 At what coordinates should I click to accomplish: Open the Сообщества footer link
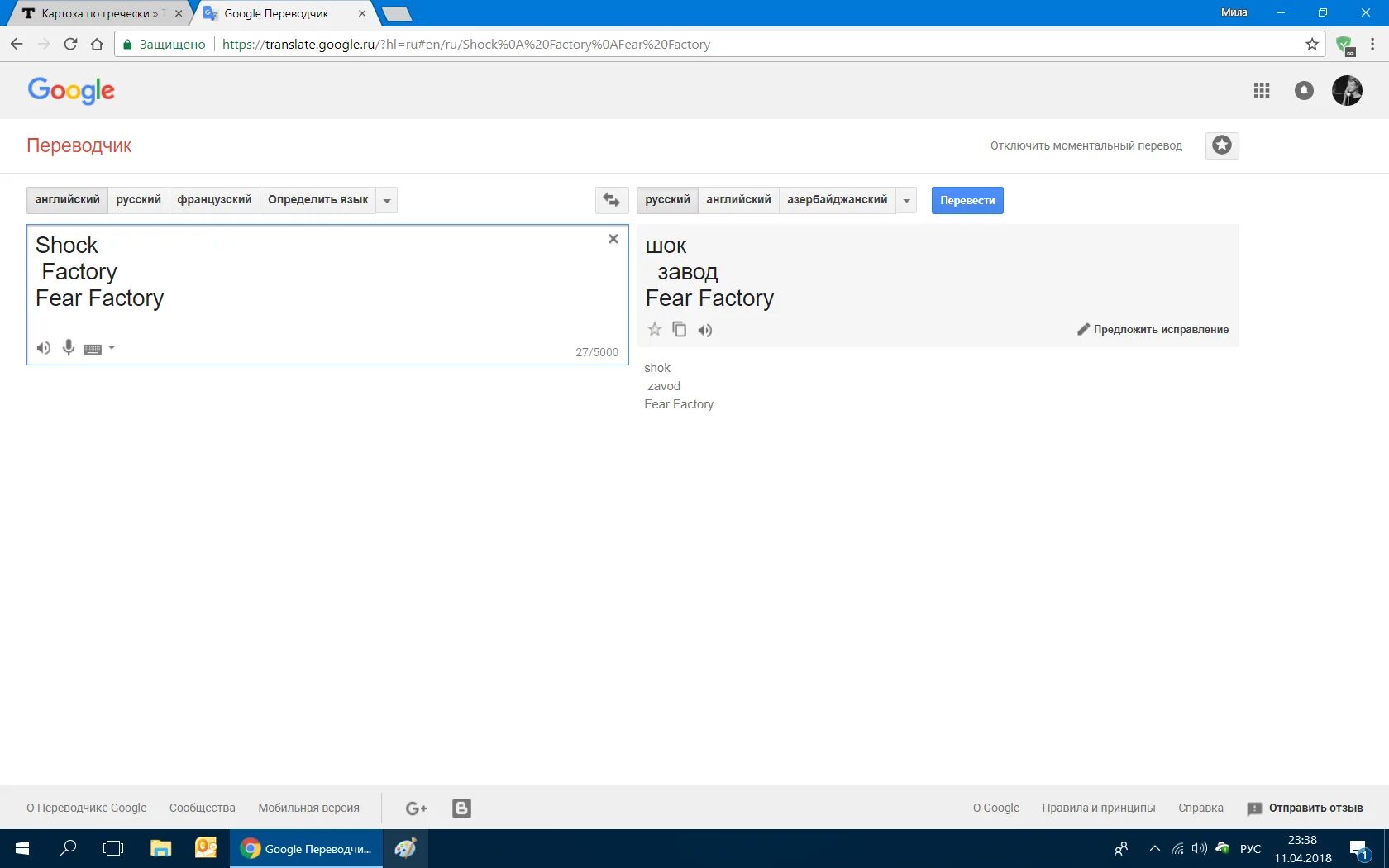pos(203,808)
